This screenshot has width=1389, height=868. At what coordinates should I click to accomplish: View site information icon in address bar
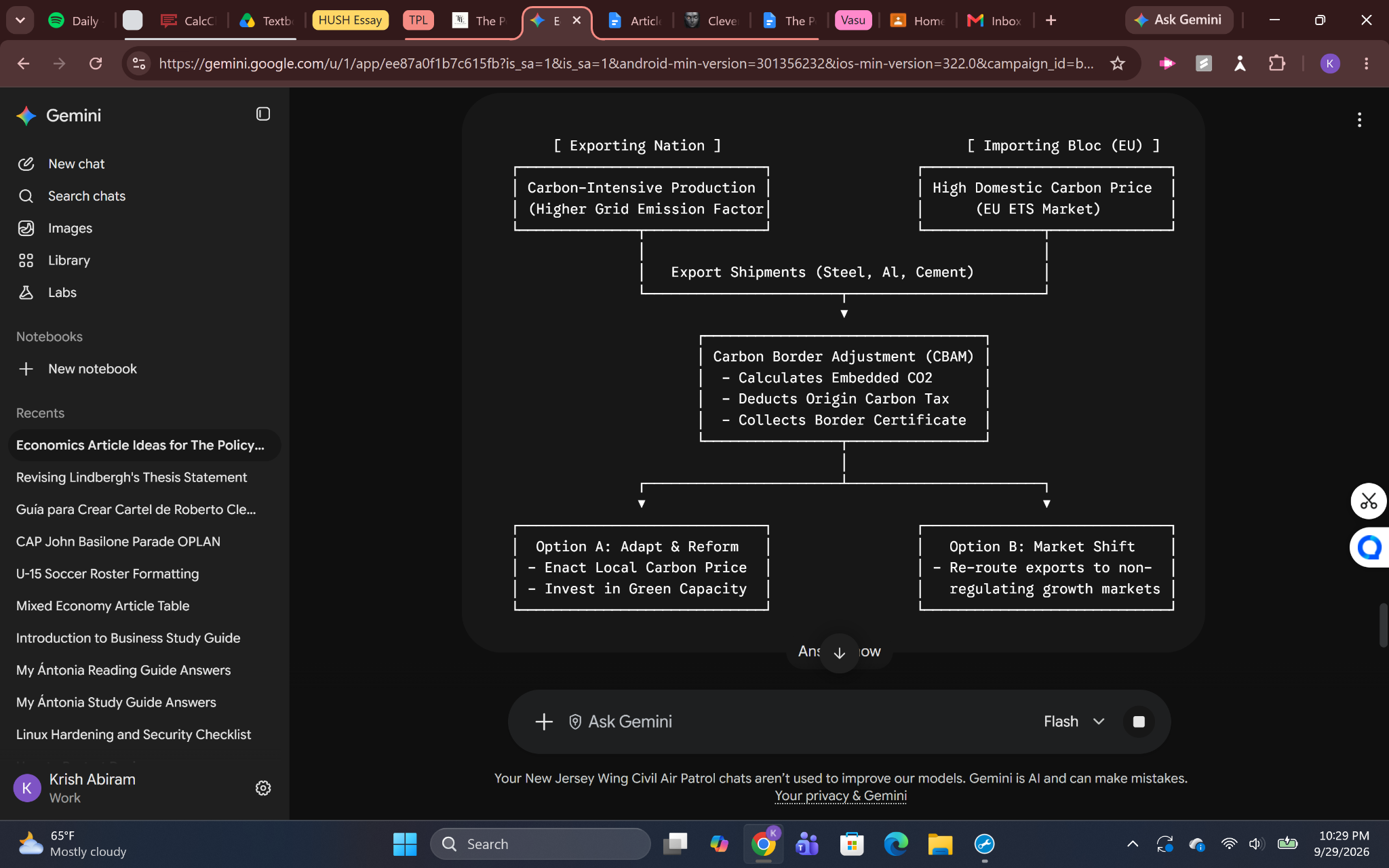coord(139,63)
